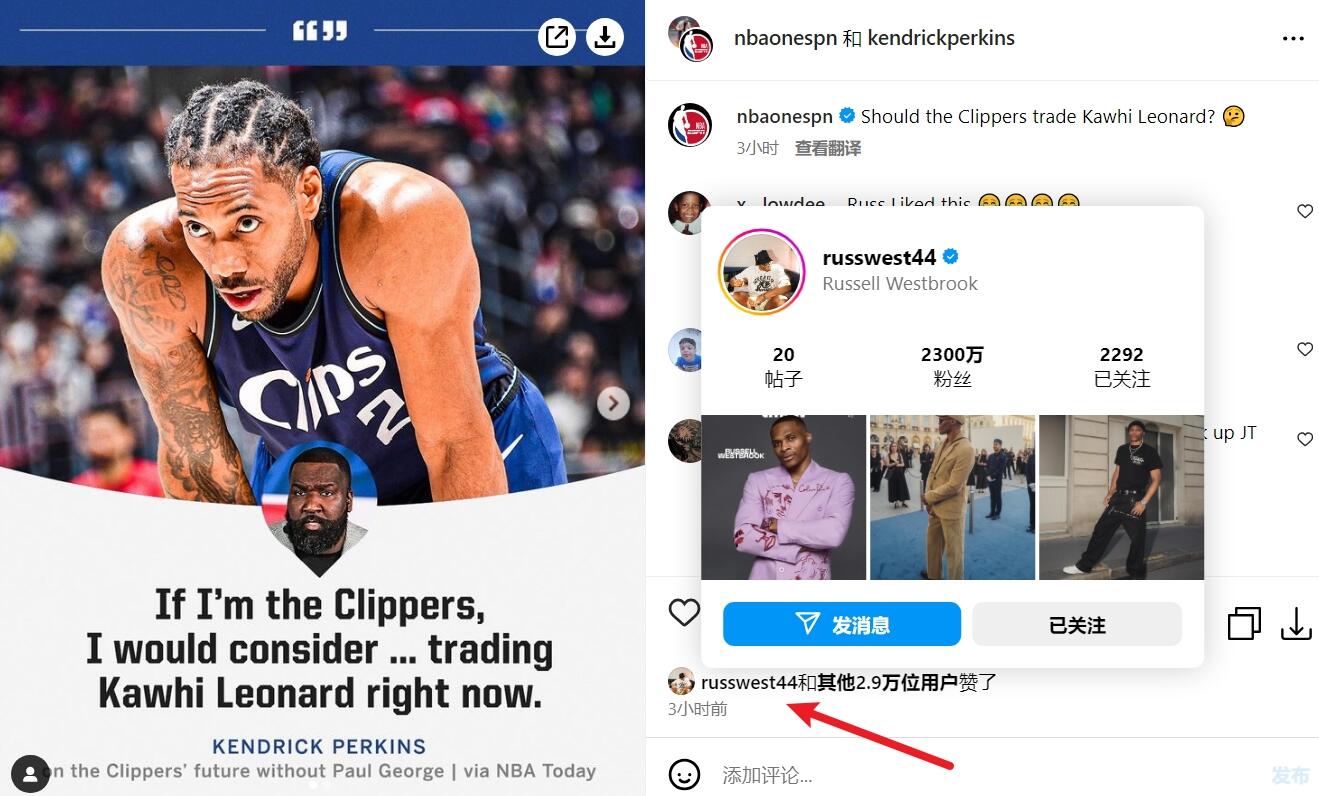Image resolution: width=1319 pixels, height=796 pixels.
Task: Show tagged people icon on photo
Action: pos(31,774)
